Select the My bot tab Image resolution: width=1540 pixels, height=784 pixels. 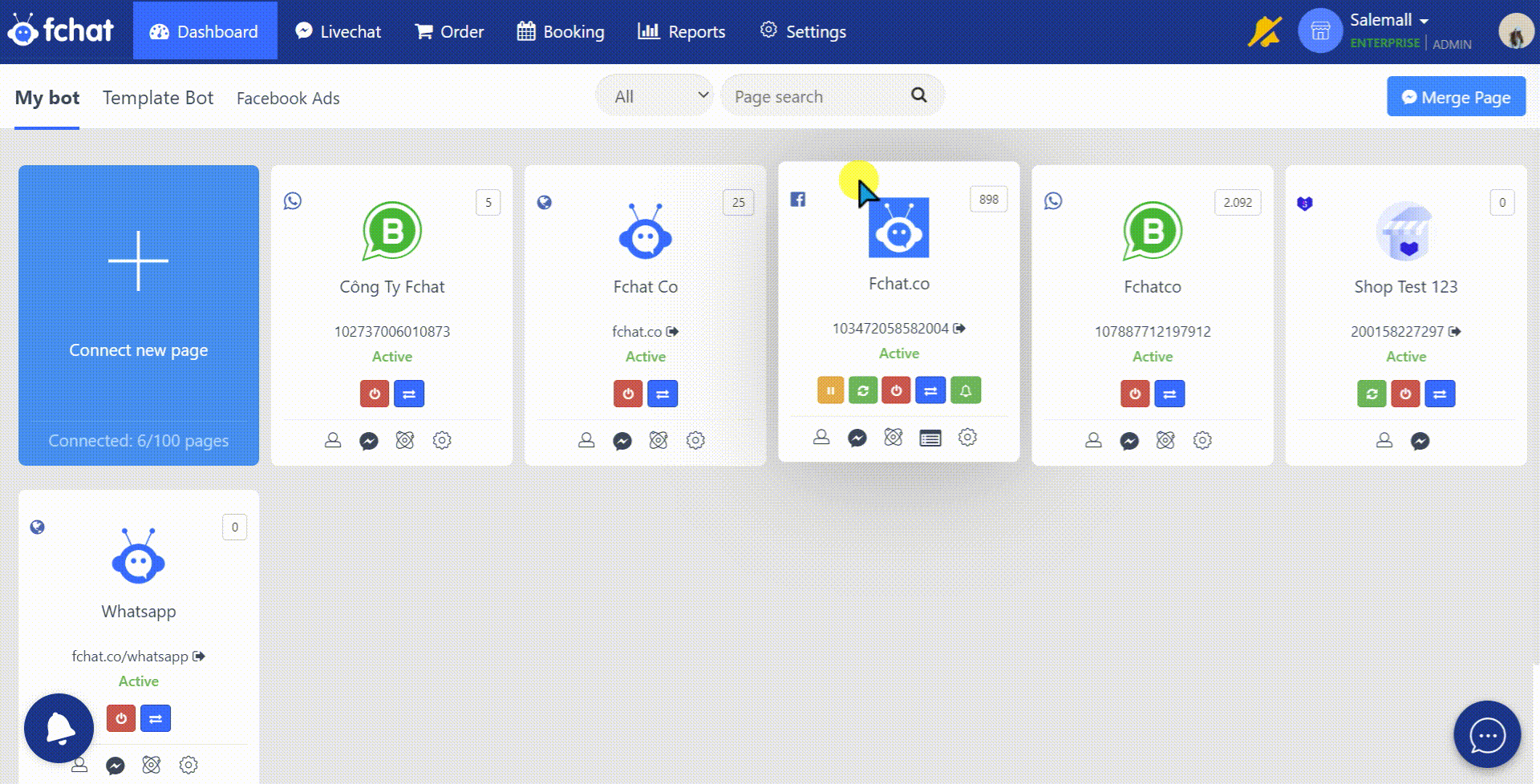click(x=47, y=98)
